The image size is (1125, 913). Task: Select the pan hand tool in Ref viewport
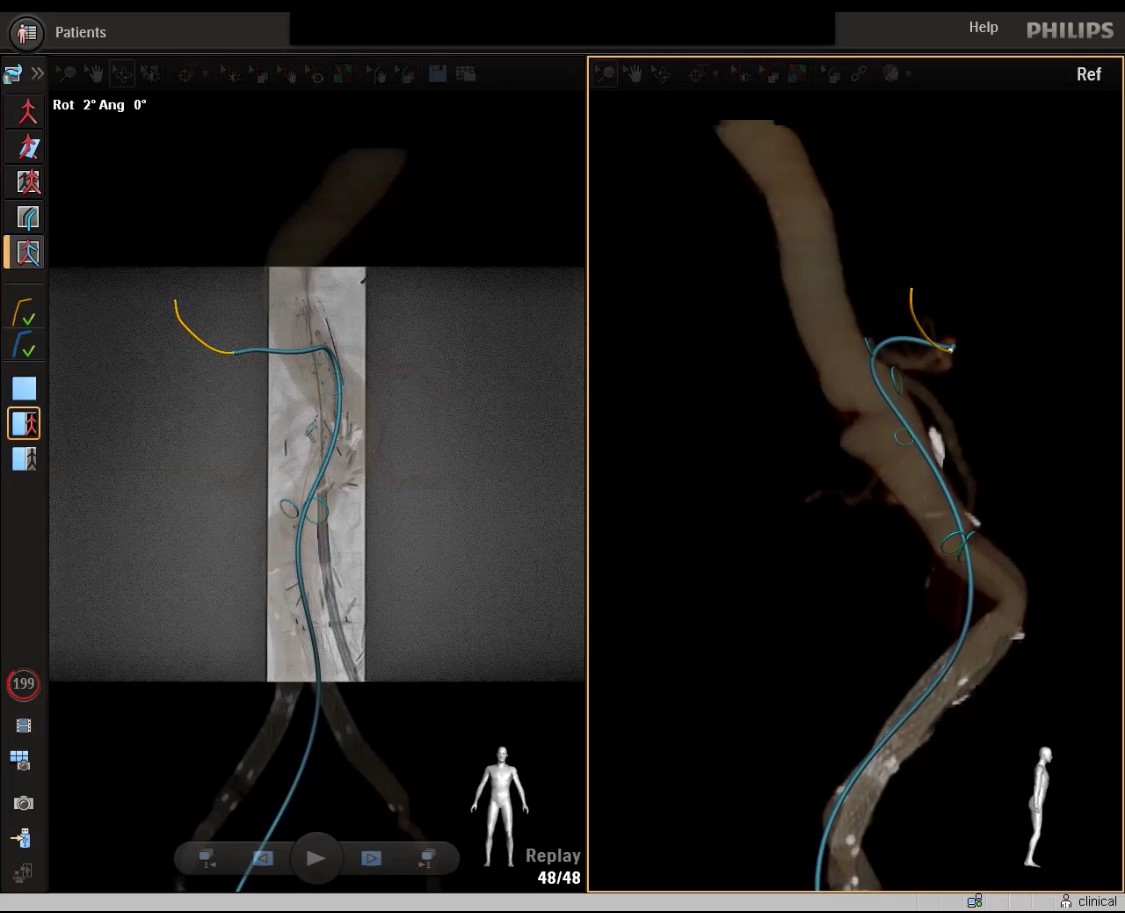(x=632, y=73)
